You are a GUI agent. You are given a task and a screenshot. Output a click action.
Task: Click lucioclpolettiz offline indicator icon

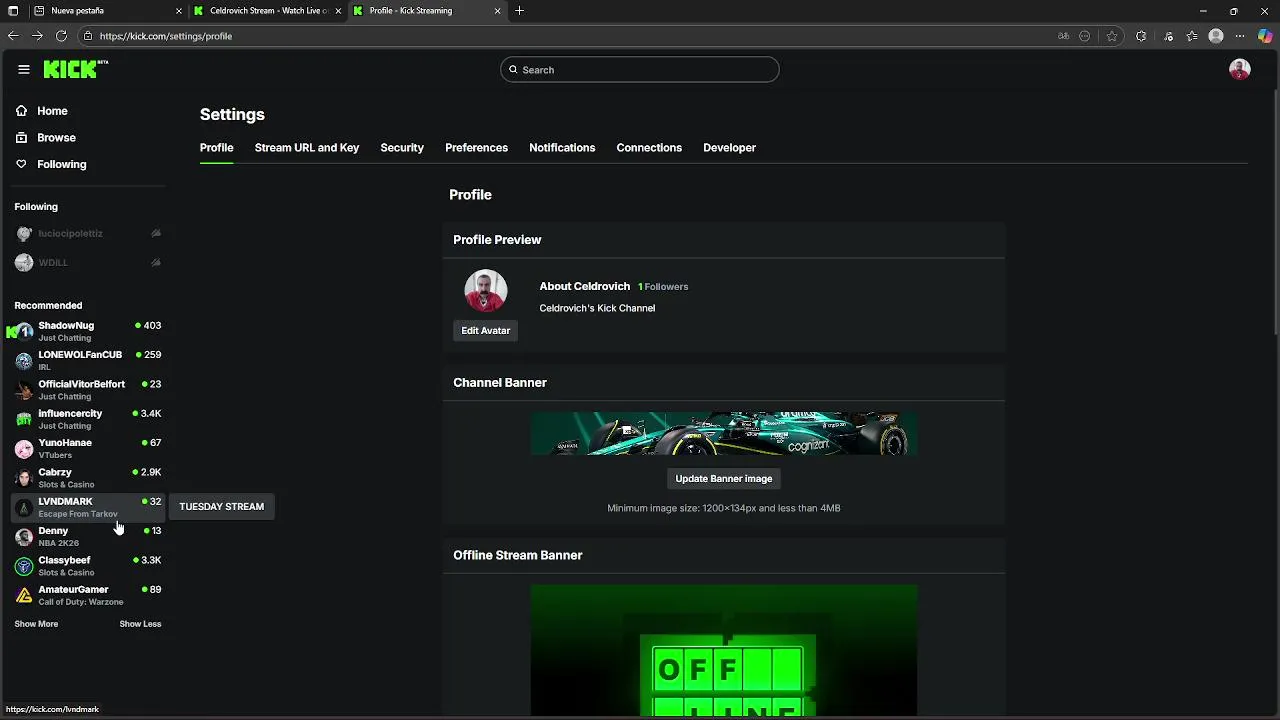click(156, 233)
